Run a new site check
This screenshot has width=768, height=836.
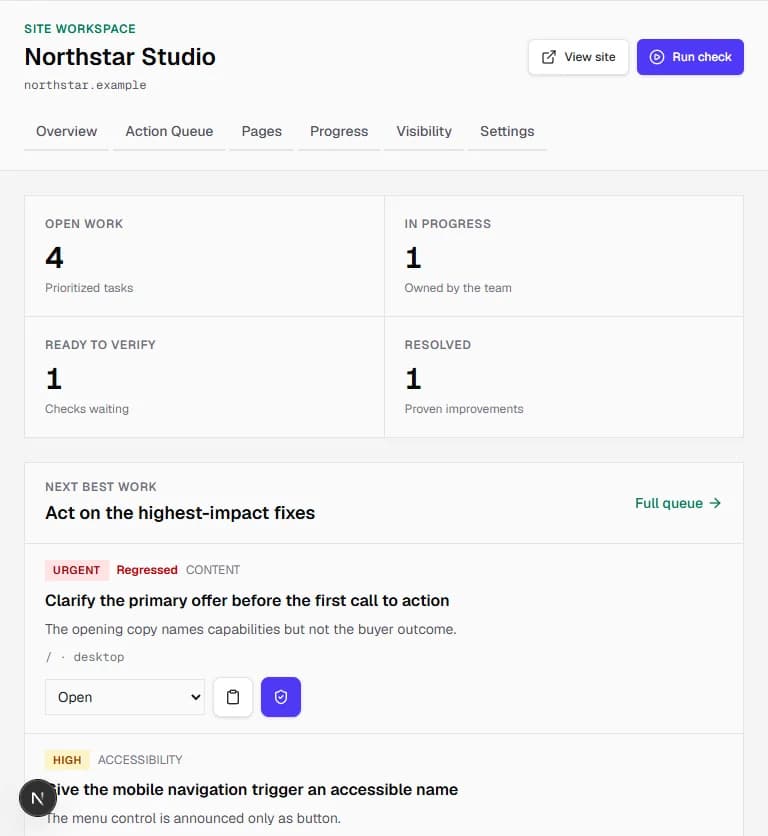pos(690,57)
